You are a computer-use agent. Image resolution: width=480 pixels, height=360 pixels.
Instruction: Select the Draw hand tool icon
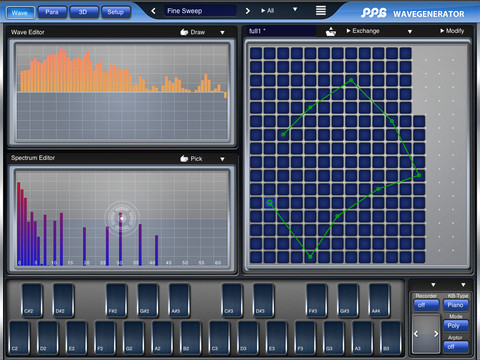[184, 32]
